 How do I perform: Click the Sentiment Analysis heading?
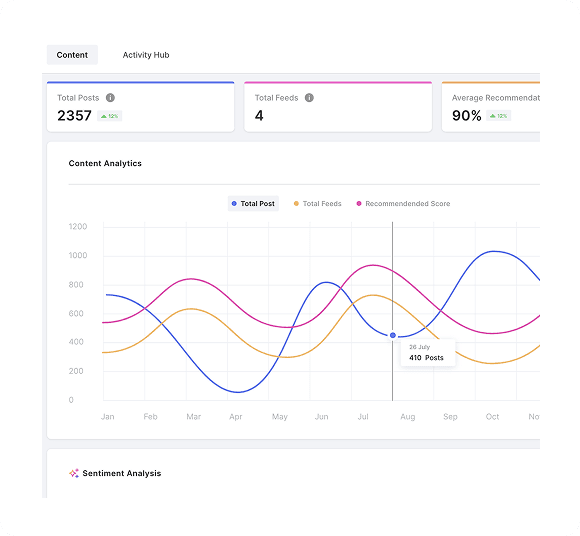pyautogui.click(x=122, y=473)
